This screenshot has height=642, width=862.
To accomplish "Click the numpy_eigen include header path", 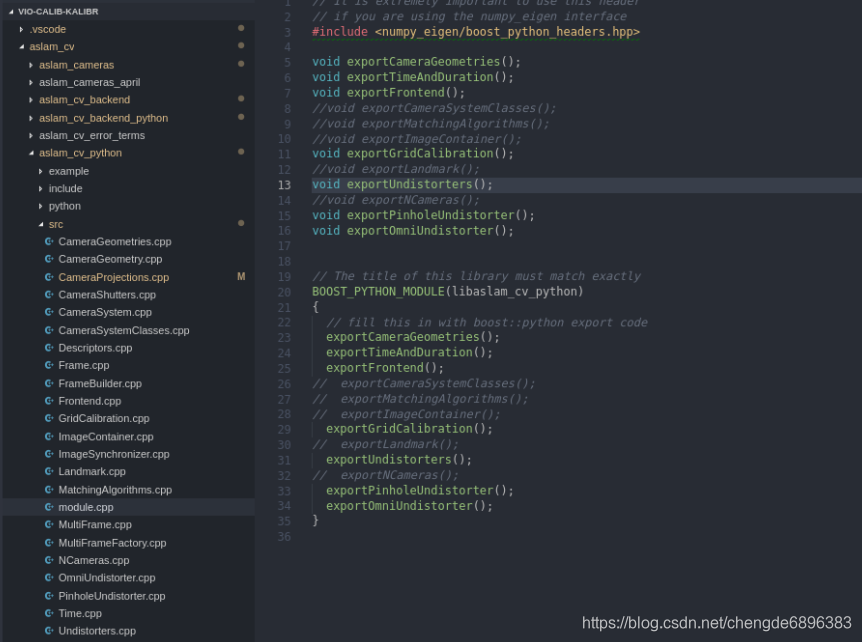I will pos(507,32).
